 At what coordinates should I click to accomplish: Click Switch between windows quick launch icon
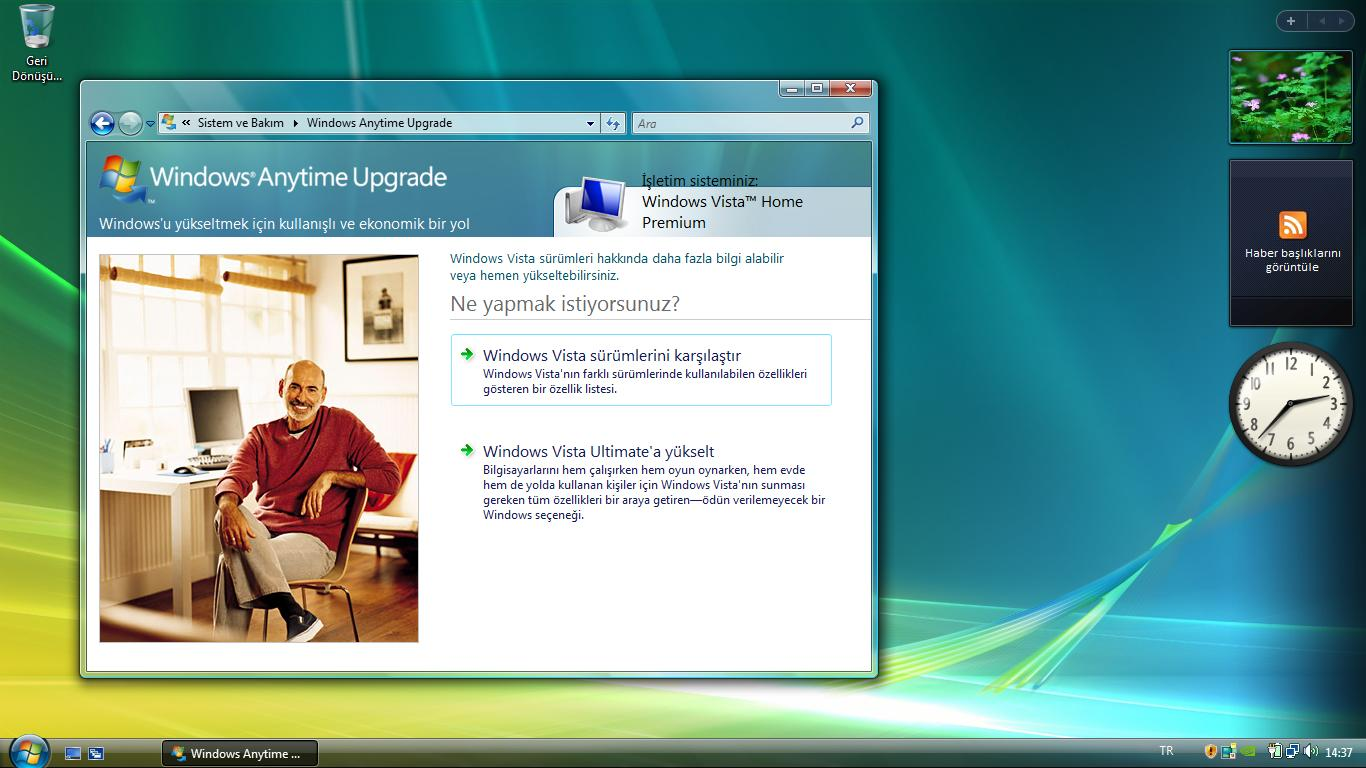coord(96,753)
